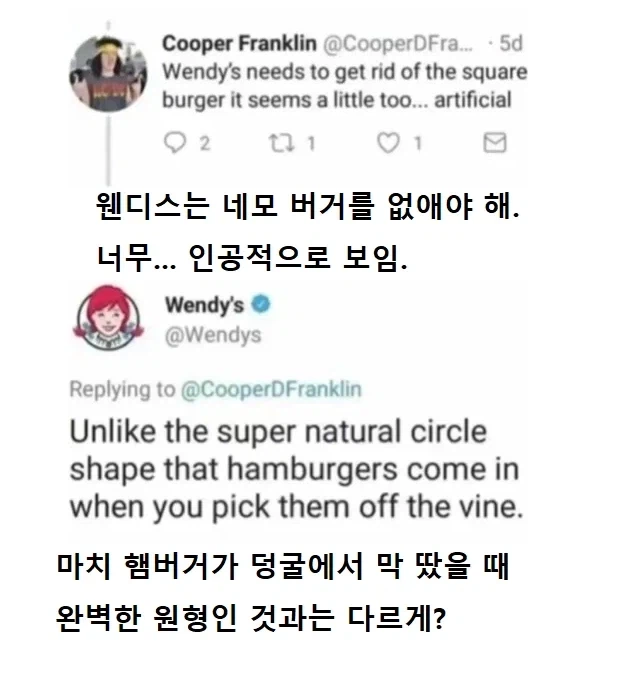Viewport: 629px width, 678px height.
Task: Open the Cooper Franklin display name
Action: [x=238, y=43]
